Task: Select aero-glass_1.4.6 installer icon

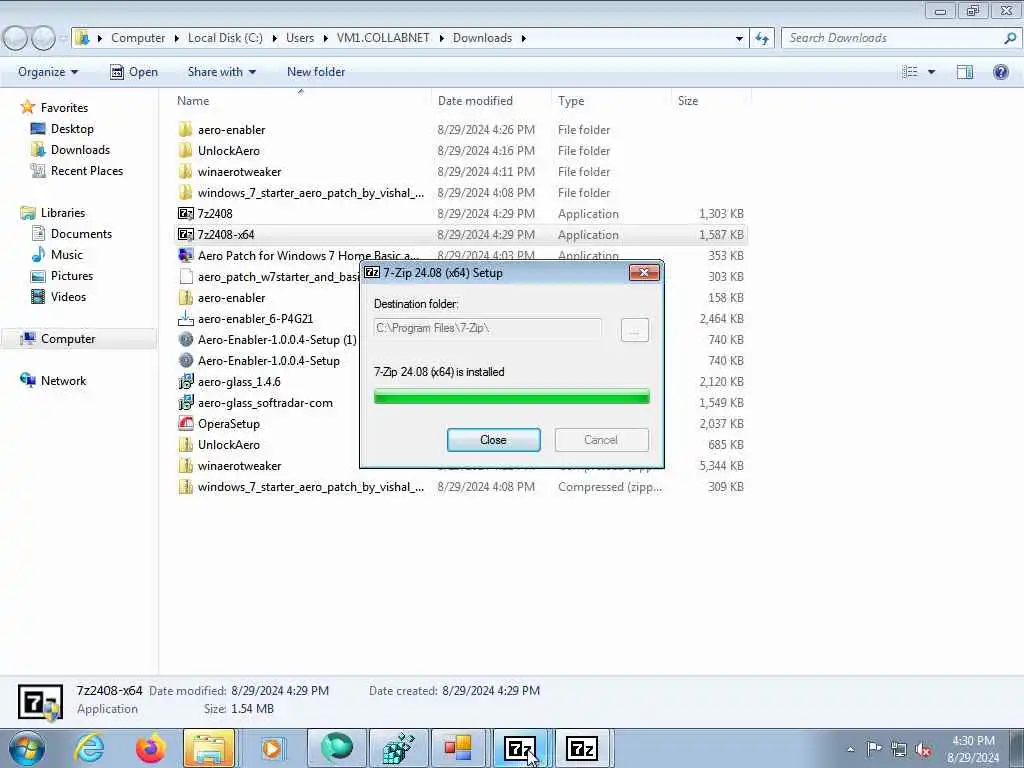Action: pos(185,381)
